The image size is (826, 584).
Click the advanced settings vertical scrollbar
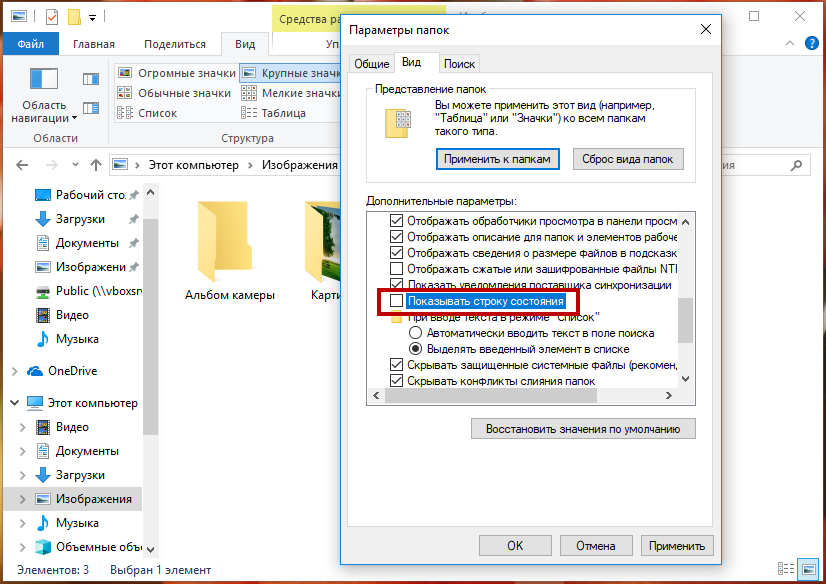(x=686, y=320)
